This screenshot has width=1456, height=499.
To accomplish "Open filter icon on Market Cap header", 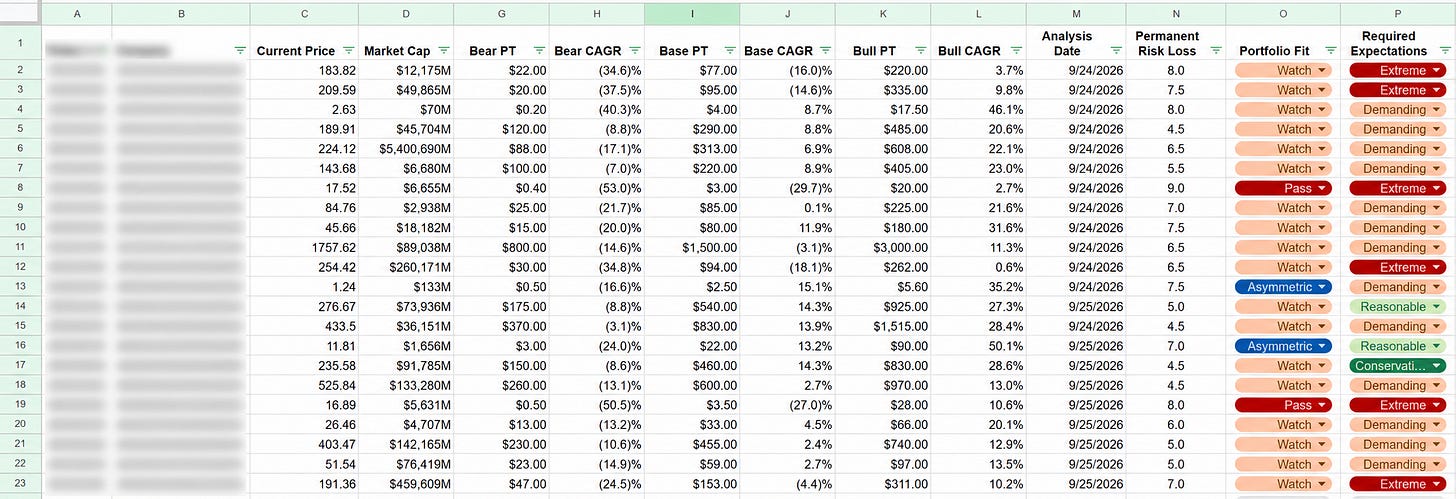I will point(443,50).
